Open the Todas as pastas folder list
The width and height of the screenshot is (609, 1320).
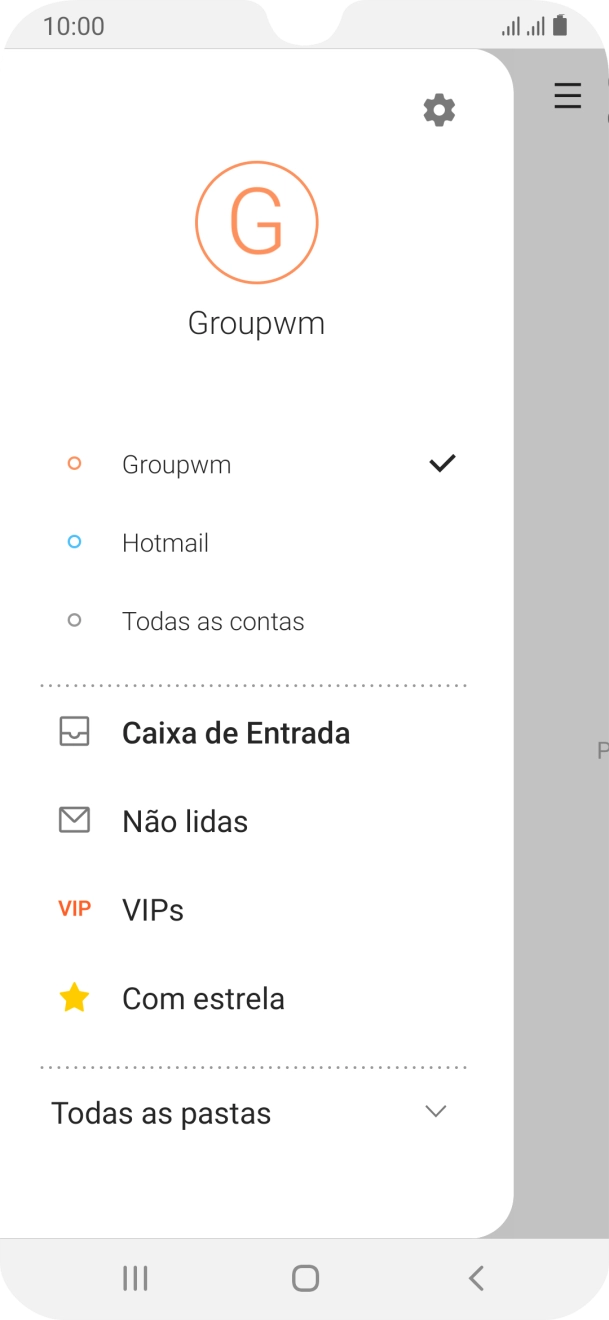click(x=161, y=1112)
